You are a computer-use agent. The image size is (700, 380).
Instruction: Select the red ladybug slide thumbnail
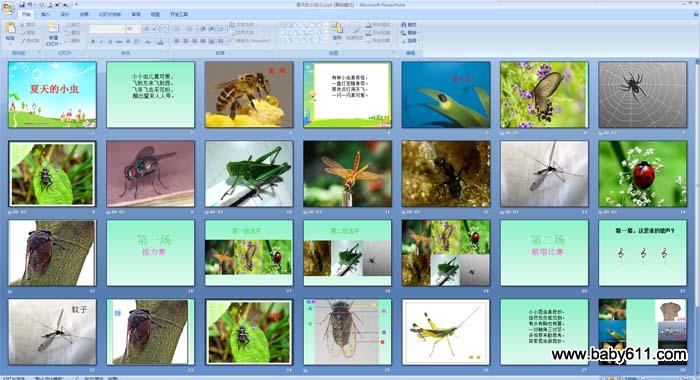[x=642, y=174]
